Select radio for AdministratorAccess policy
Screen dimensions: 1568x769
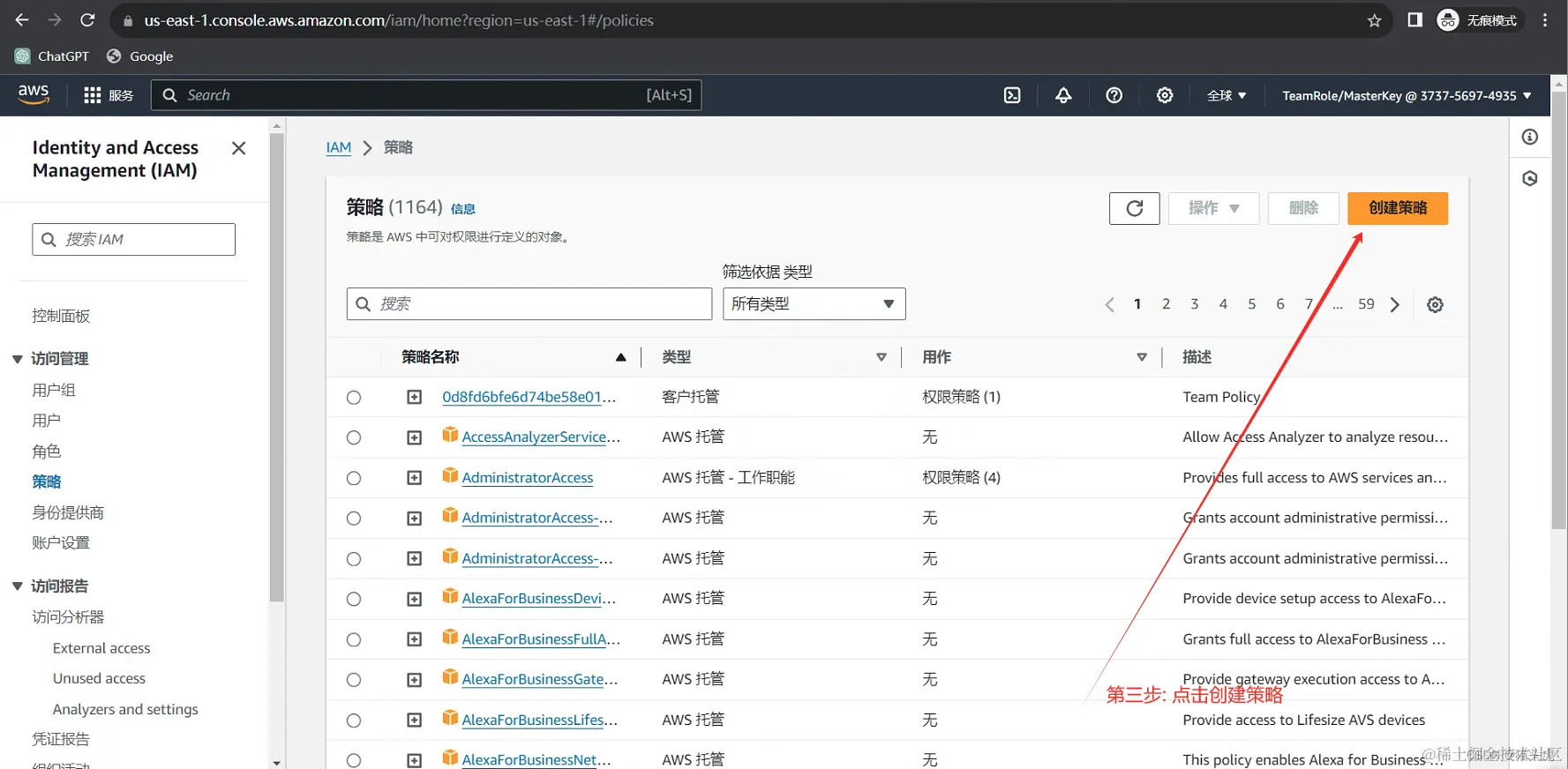pos(354,478)
